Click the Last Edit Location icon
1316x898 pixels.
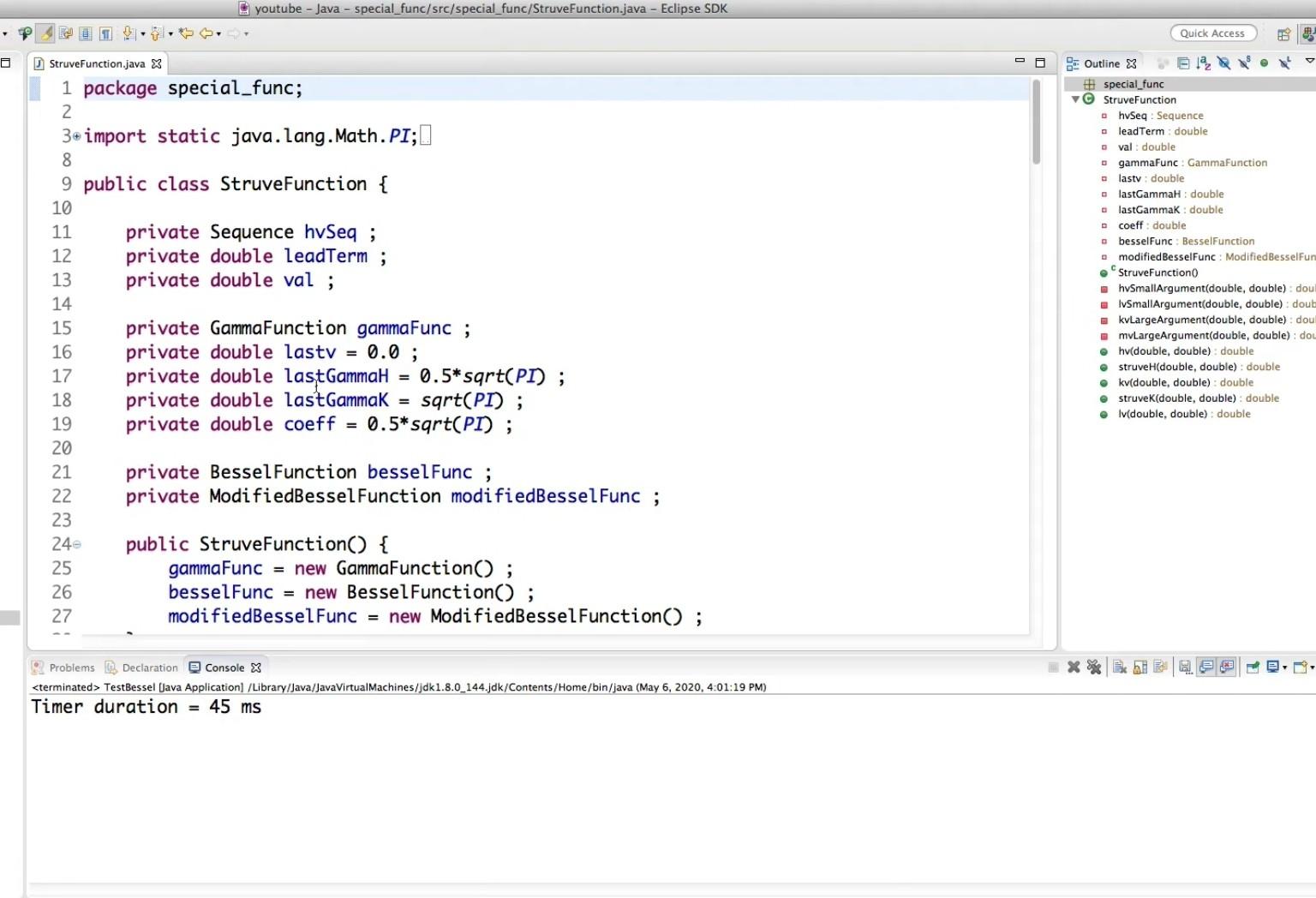[187, 33]
